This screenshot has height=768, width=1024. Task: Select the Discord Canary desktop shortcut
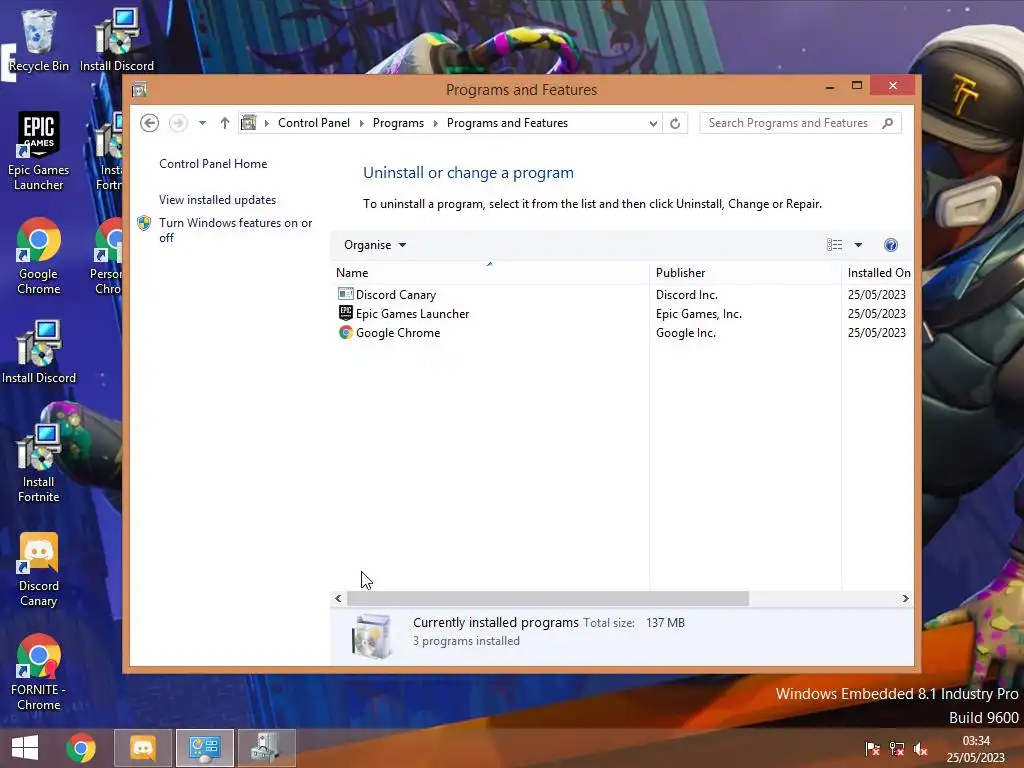click(39, 569)
